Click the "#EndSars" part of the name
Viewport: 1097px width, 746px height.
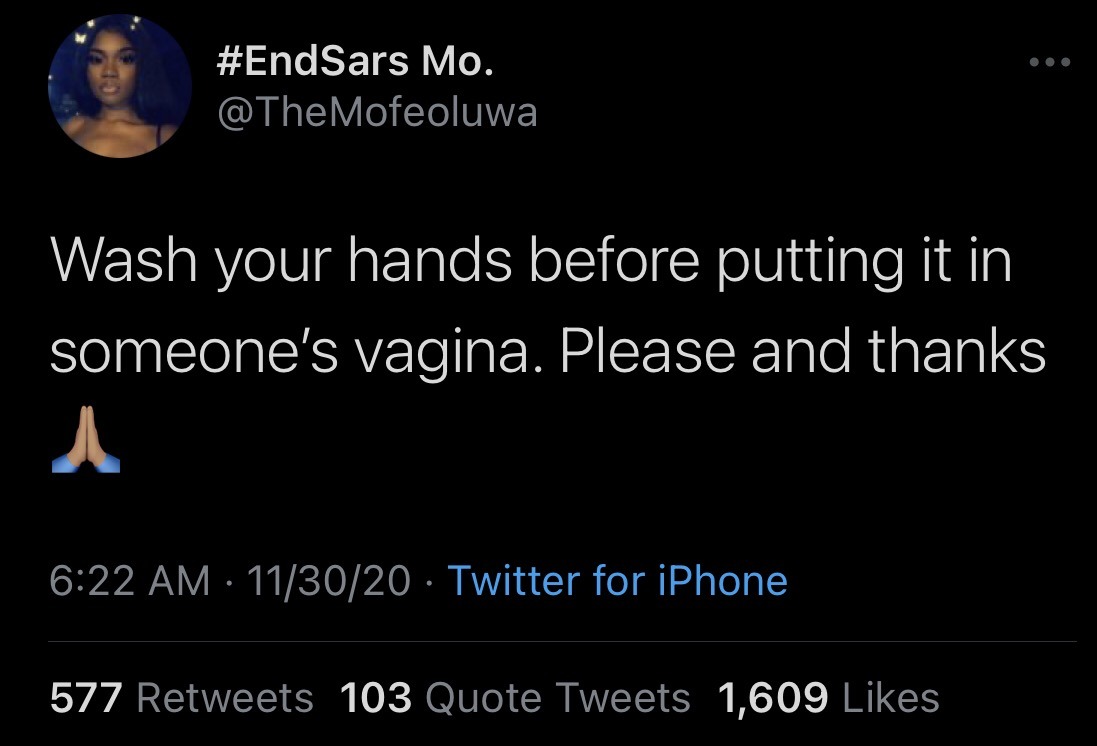[x=313, y=64]
